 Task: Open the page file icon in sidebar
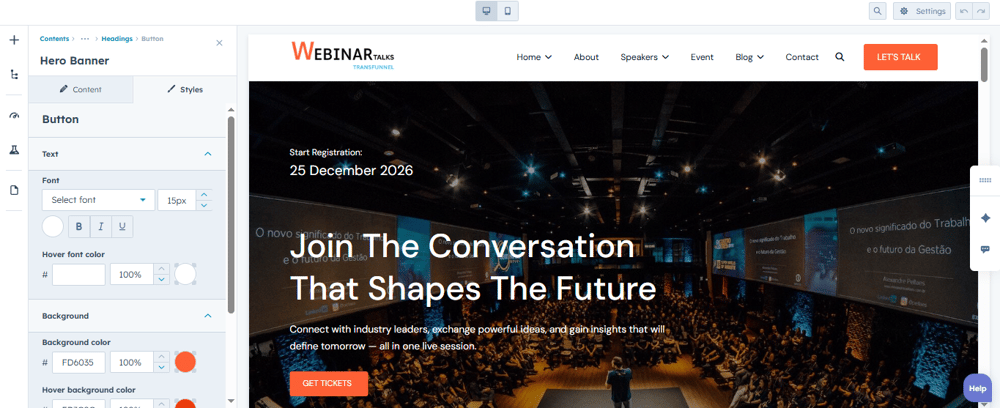click(14, 190)
